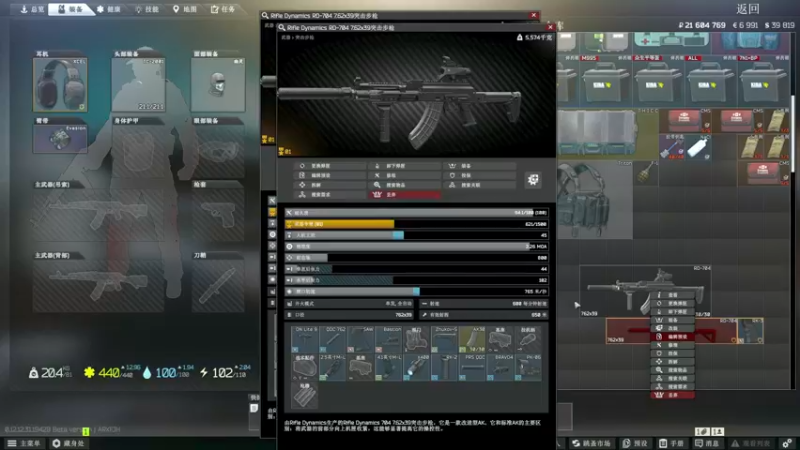This screenshot has height=450, width=800.
Task: Choose the red discard entry in context menu
Action: coord(672,395)
